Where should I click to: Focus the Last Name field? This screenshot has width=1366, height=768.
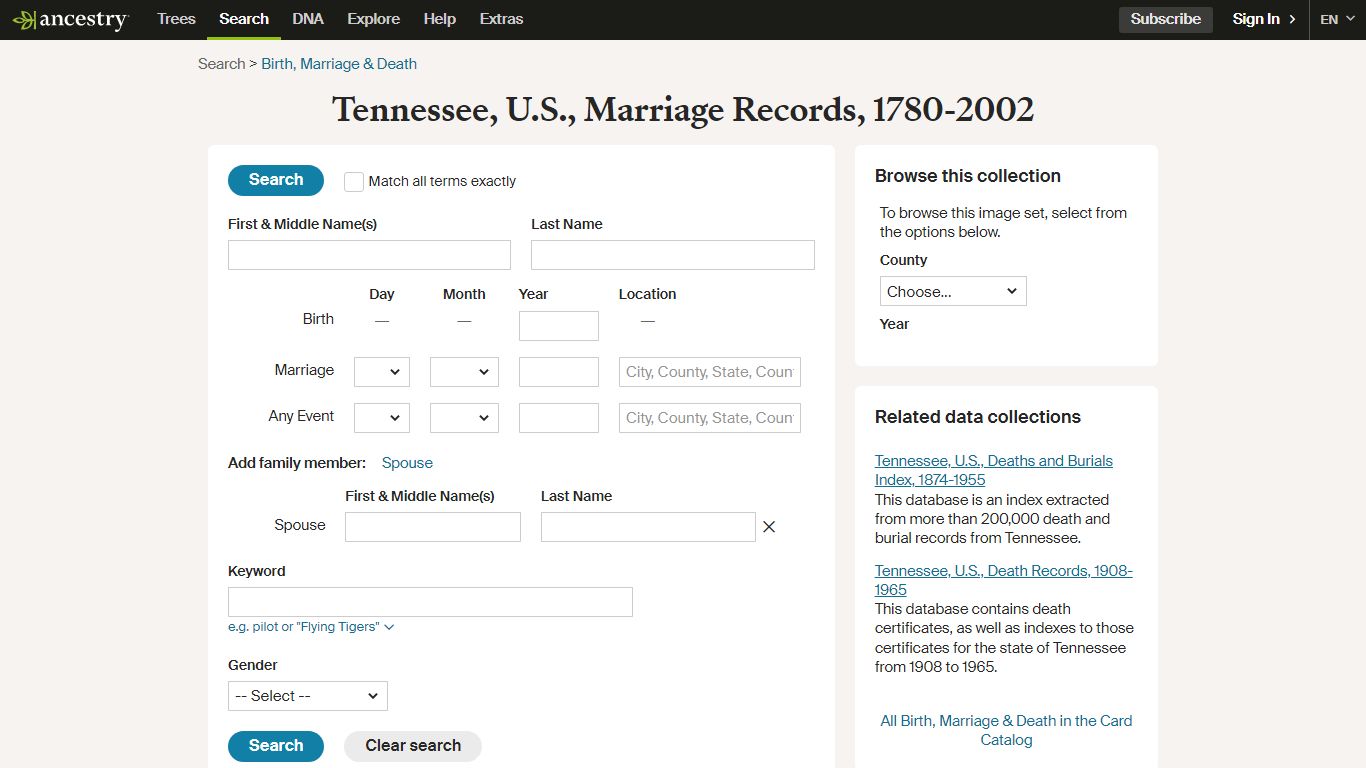673,255
